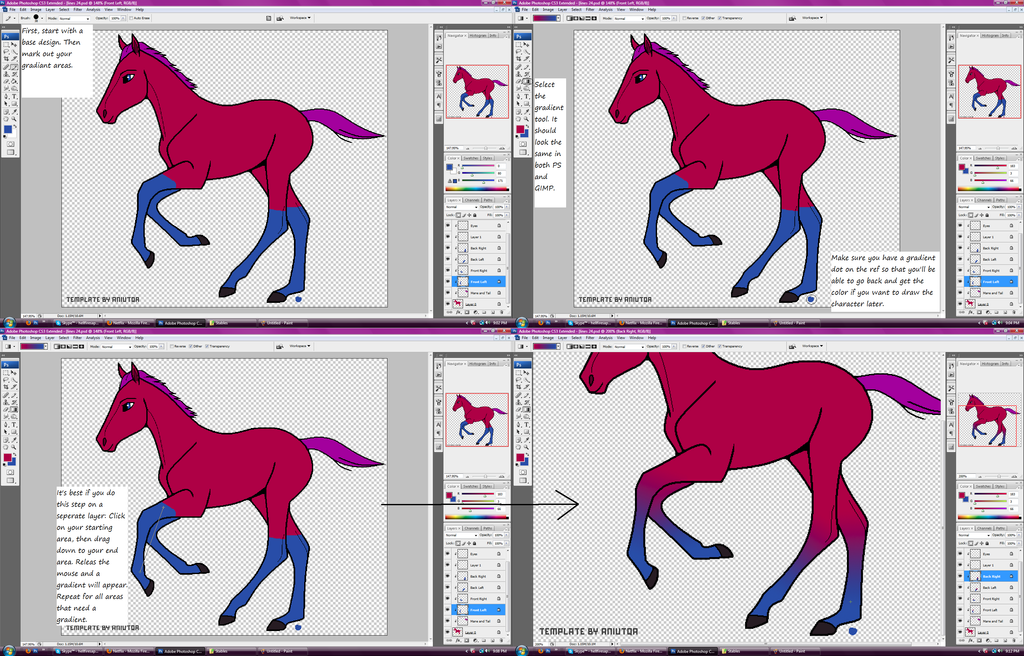The width and height of the screenshot is (1024, 656).
Task: Click the Radial Gradient button in the bottom-left window
Action: (x=63, y=346)
